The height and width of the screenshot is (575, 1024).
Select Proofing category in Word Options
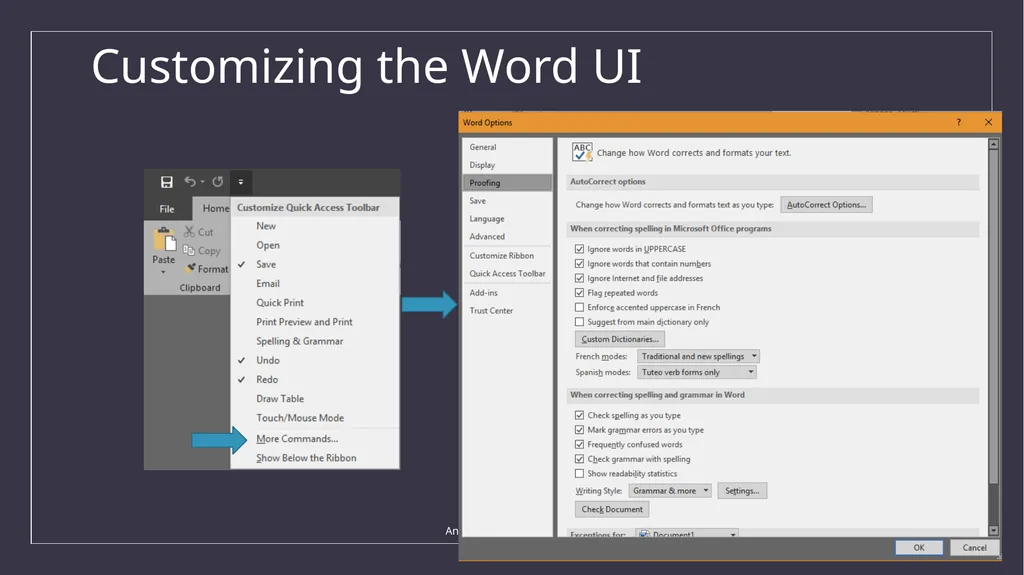click(x=507, y=183)
